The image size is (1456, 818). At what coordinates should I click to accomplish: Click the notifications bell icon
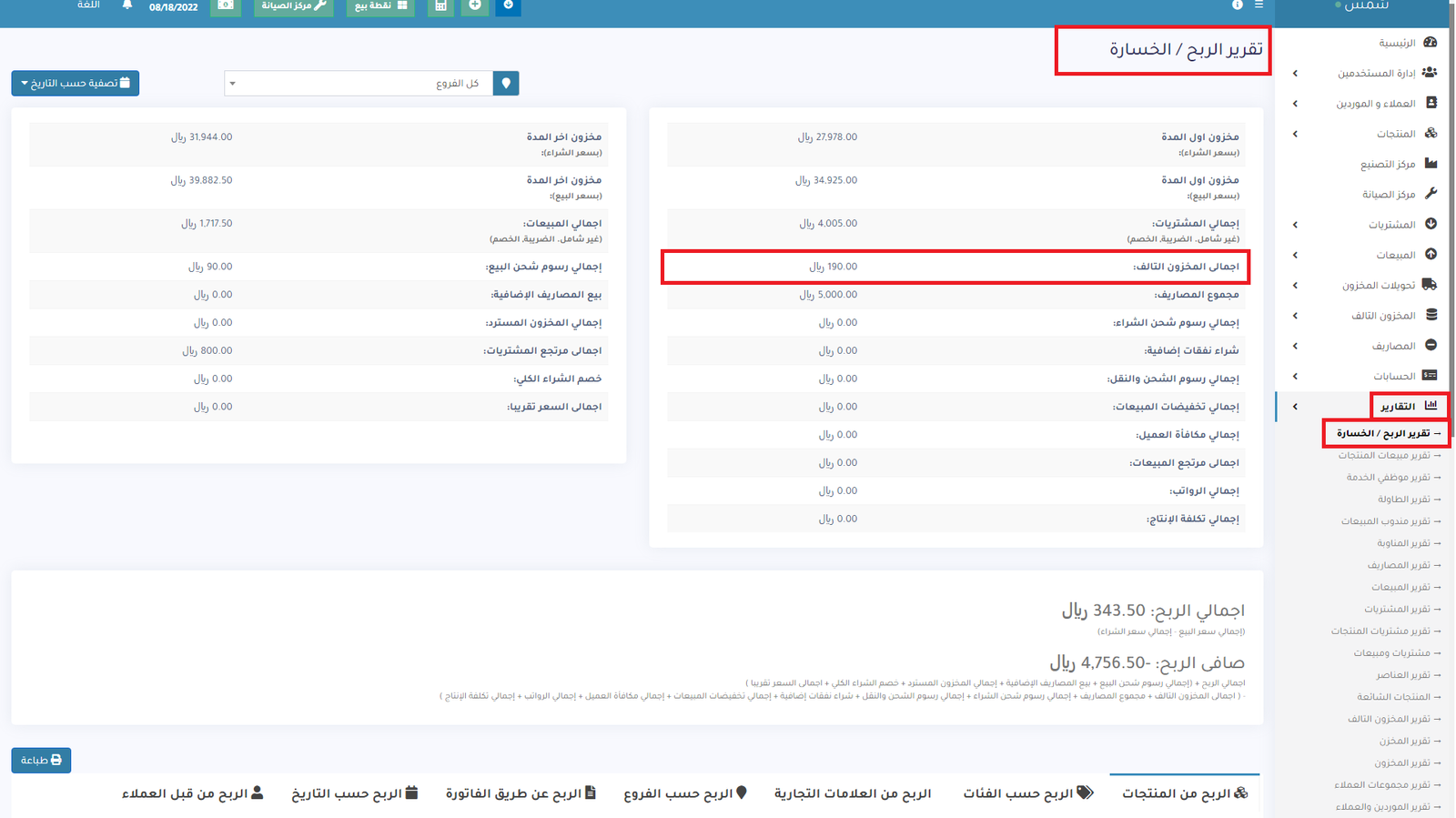click(127, 5)
